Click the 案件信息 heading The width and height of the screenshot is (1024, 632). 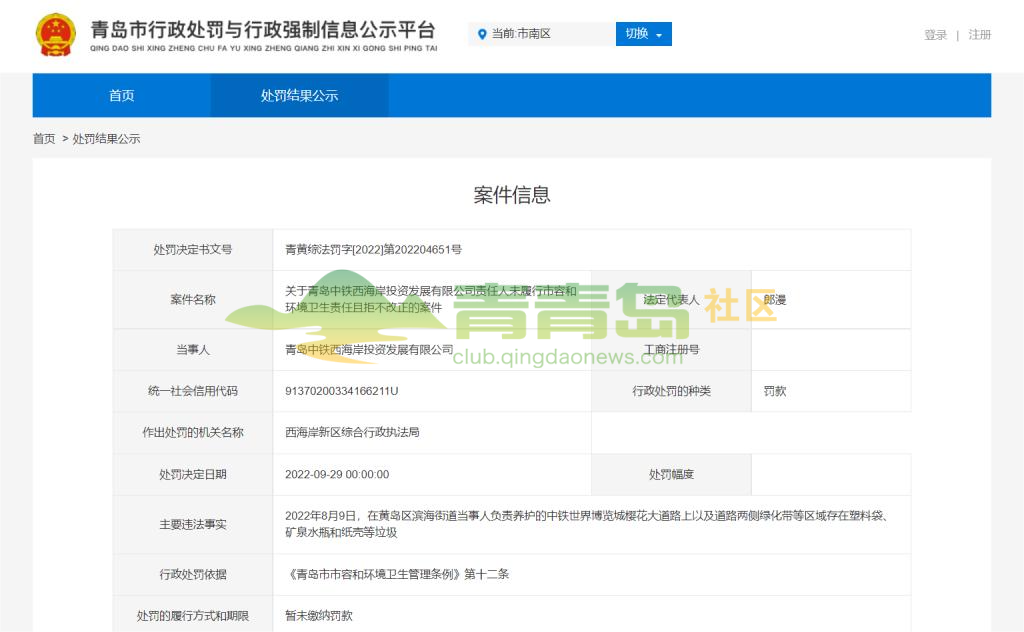click(512, 195)
